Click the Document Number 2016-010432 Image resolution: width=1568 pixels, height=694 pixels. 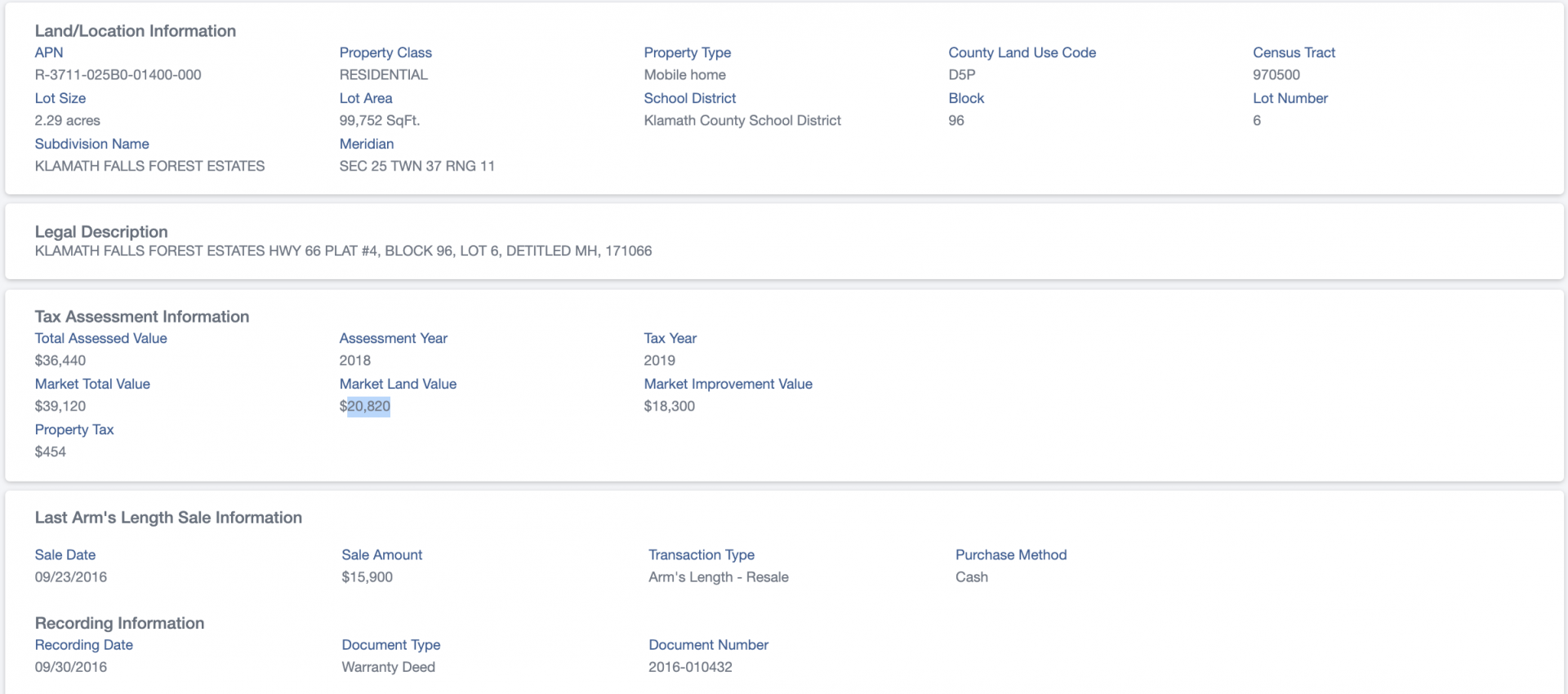[690, 667]
